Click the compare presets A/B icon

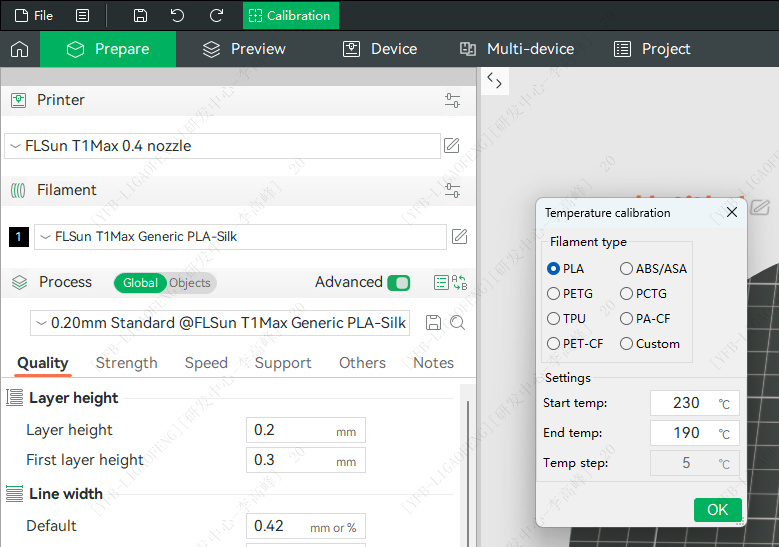pyautogui.click(x=459, y=283)
